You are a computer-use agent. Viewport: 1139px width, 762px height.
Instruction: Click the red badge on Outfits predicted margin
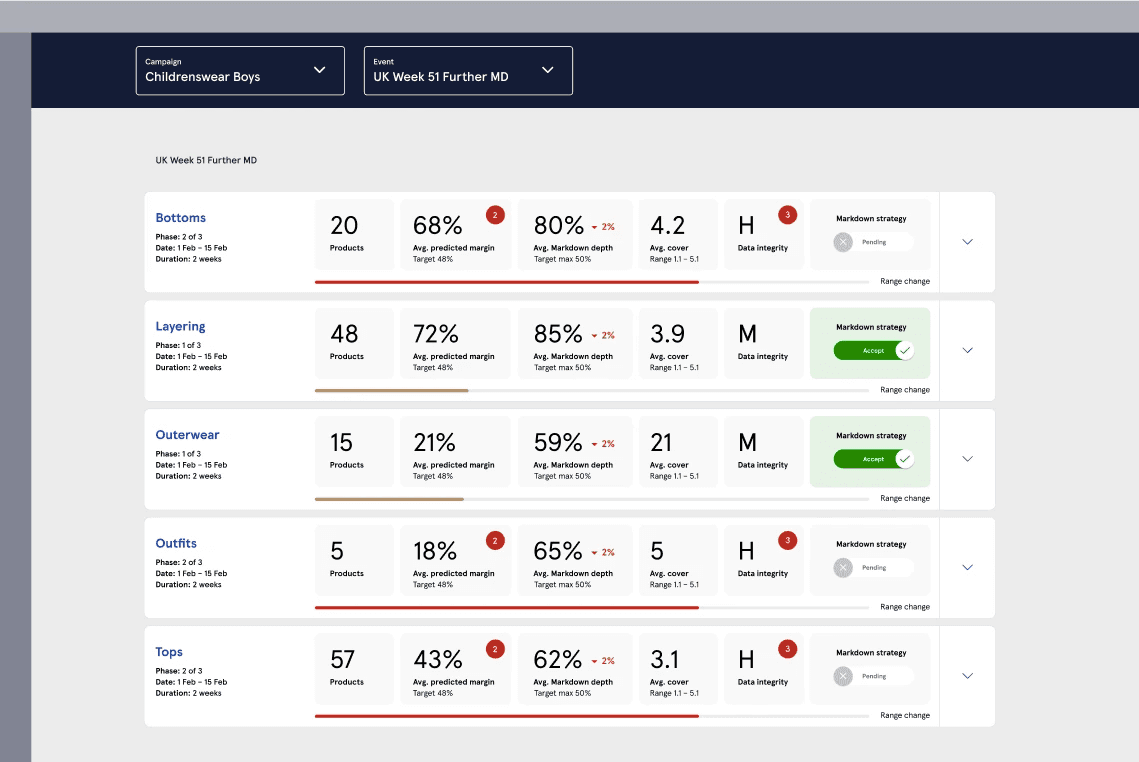tap(495, 540)
